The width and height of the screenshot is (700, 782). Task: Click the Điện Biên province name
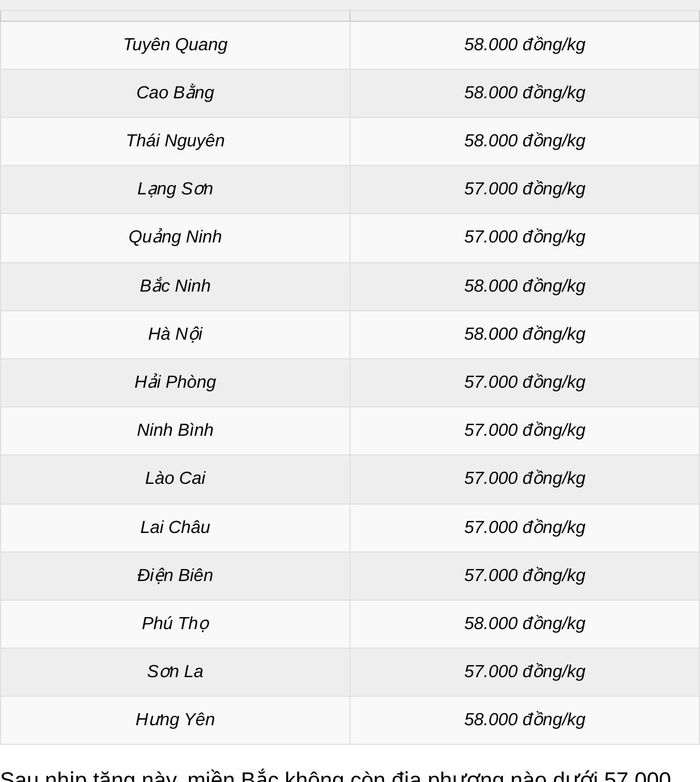pyautogui.click(x=175, y=576)
